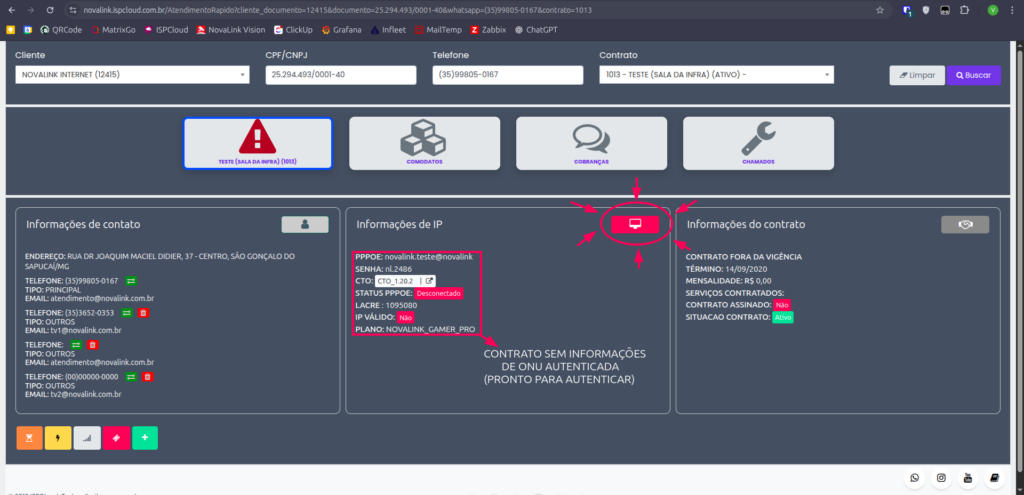Image resolution: width=1024 pixels, height=495 pixels.
Task: Click the yellow lightning bolt button
Action: [x=59, y=438]
